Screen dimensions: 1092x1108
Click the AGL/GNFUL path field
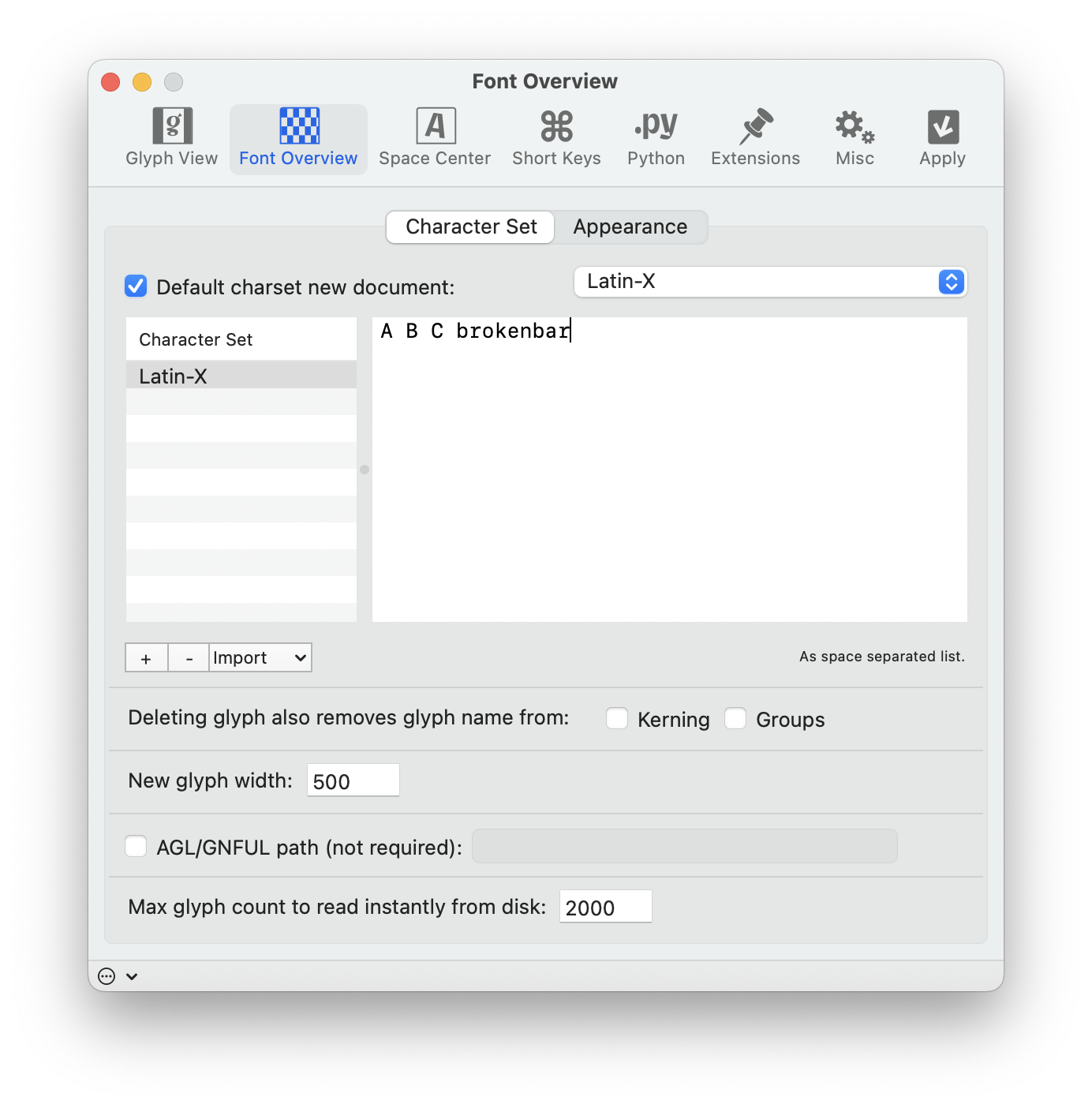pyautogui.click(x=684, y=846)
